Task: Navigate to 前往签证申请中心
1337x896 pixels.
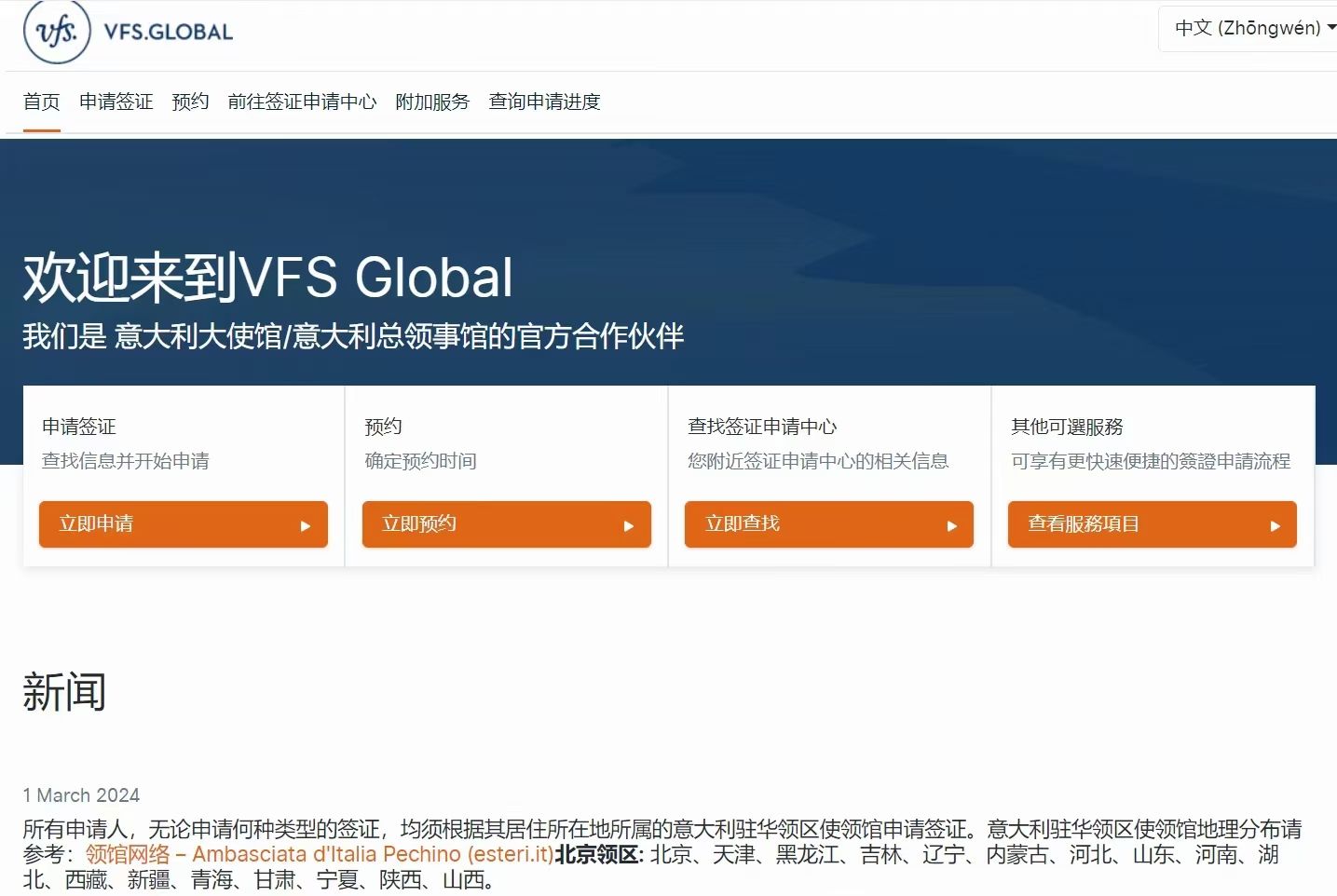Action: coord(302,102)
